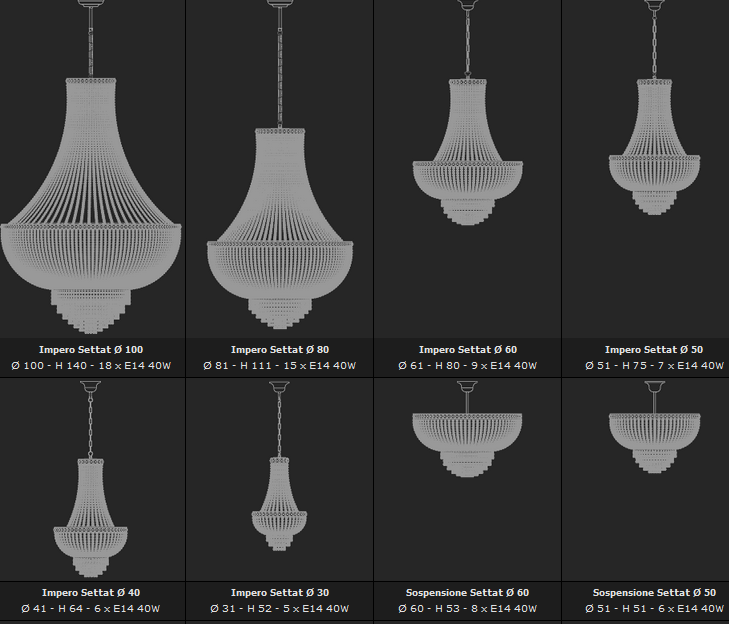
Task: Open the Impero Settat Ø 40 title link
Action: point(91,593)
